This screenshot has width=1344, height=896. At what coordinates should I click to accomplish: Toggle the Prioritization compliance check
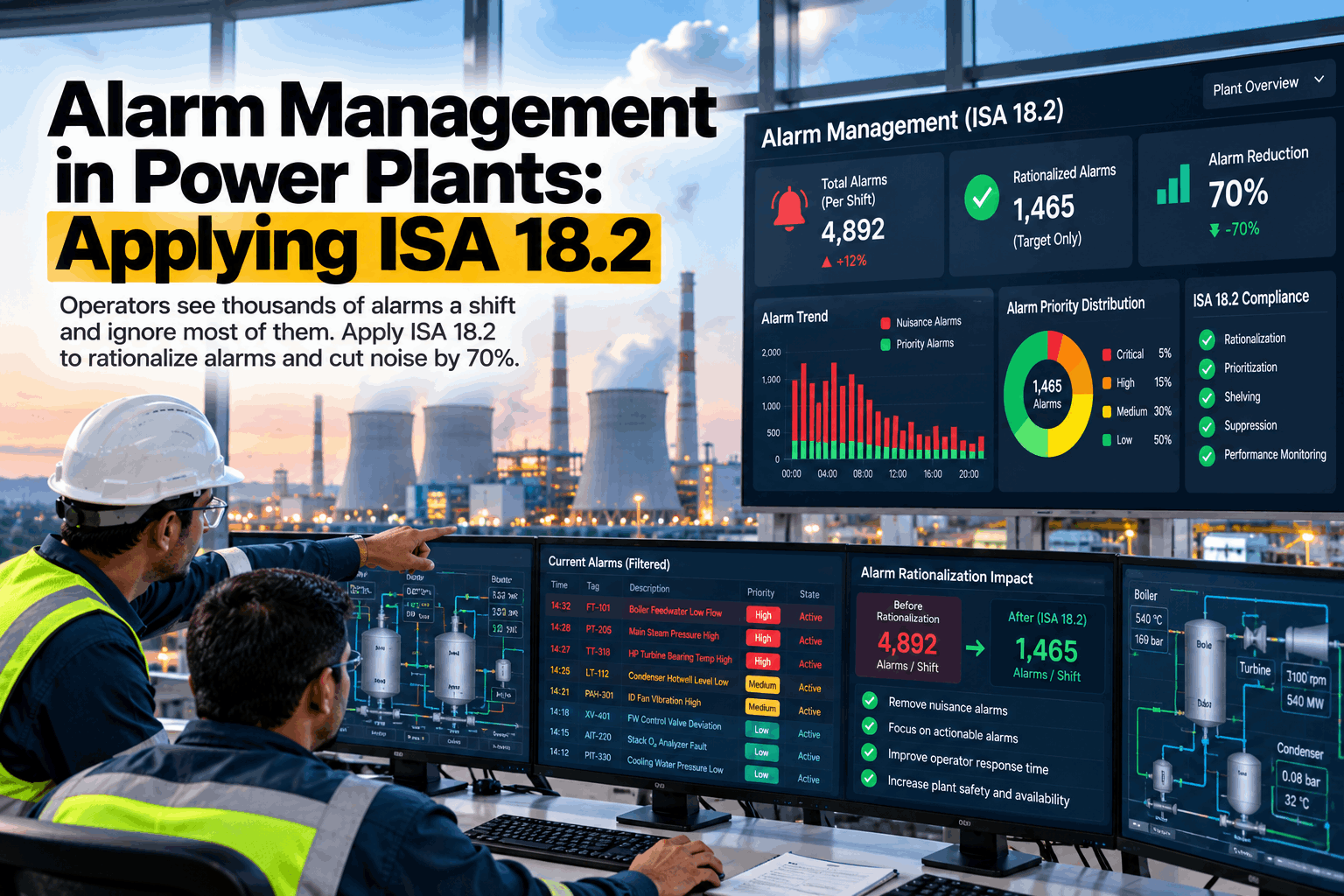pos(1207,368)
